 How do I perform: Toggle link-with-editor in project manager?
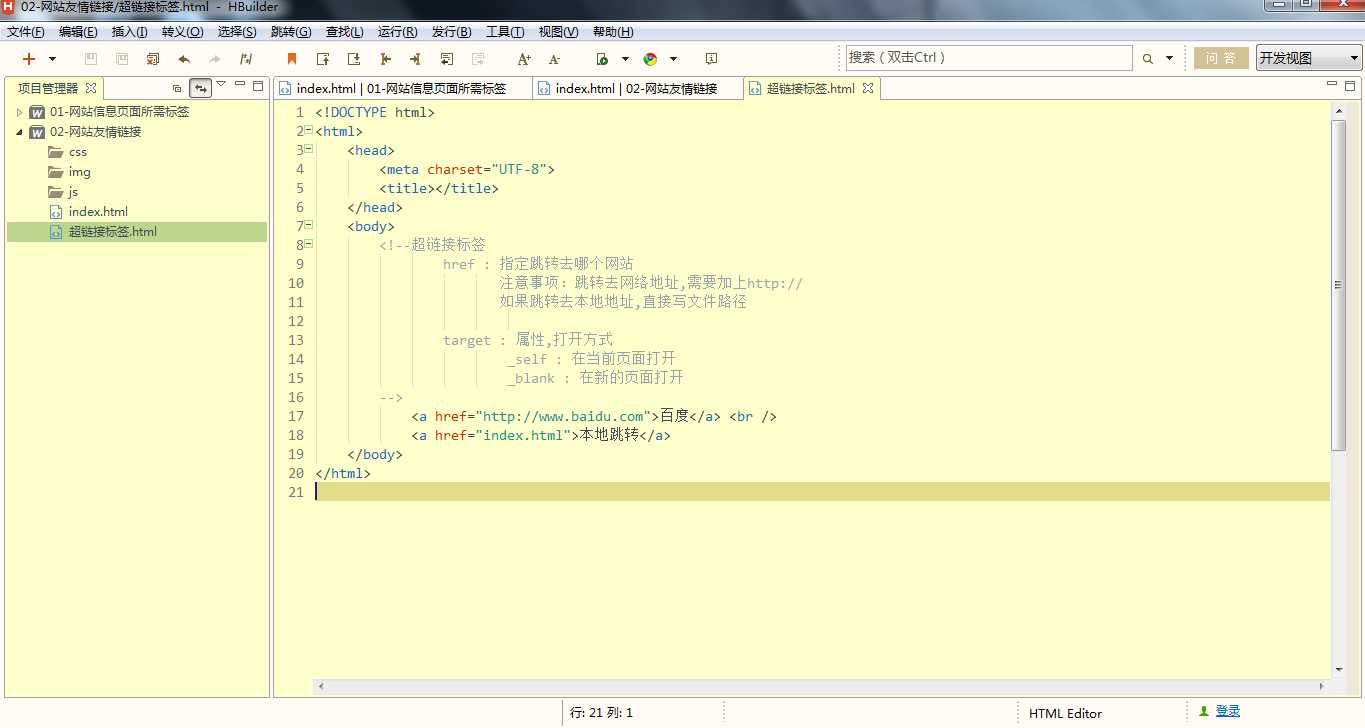[x=201, y=88]
